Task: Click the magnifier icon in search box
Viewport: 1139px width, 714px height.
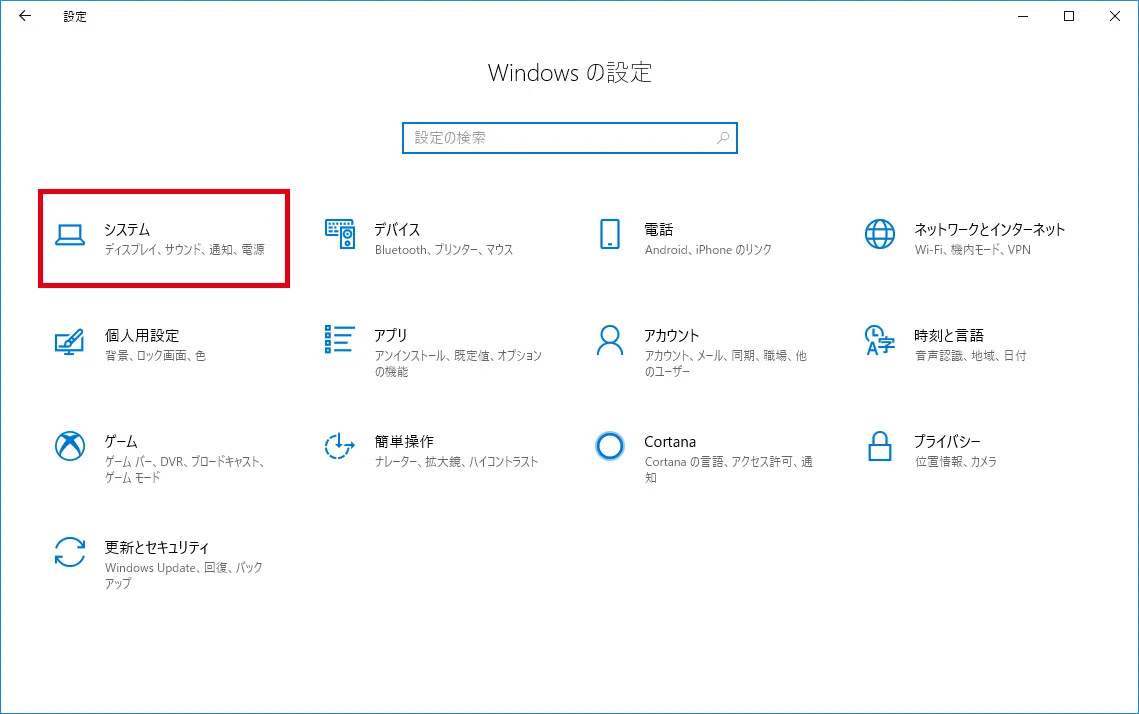Action: tap(723, 138)
